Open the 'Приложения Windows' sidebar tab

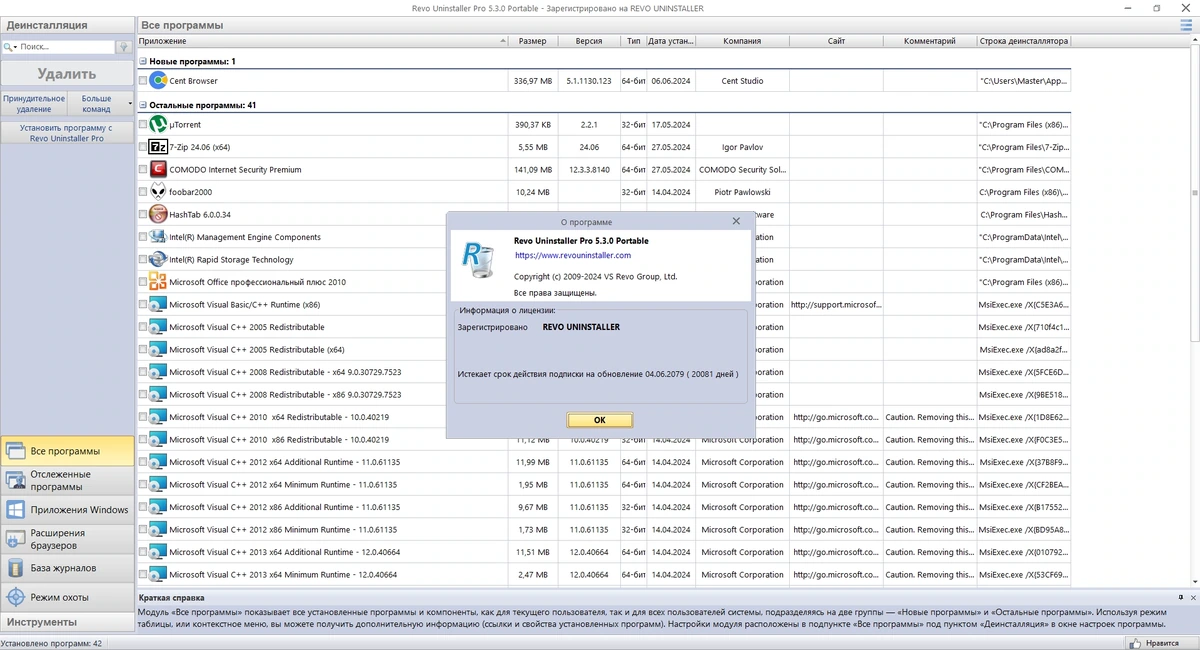click(x=66, y=509)
